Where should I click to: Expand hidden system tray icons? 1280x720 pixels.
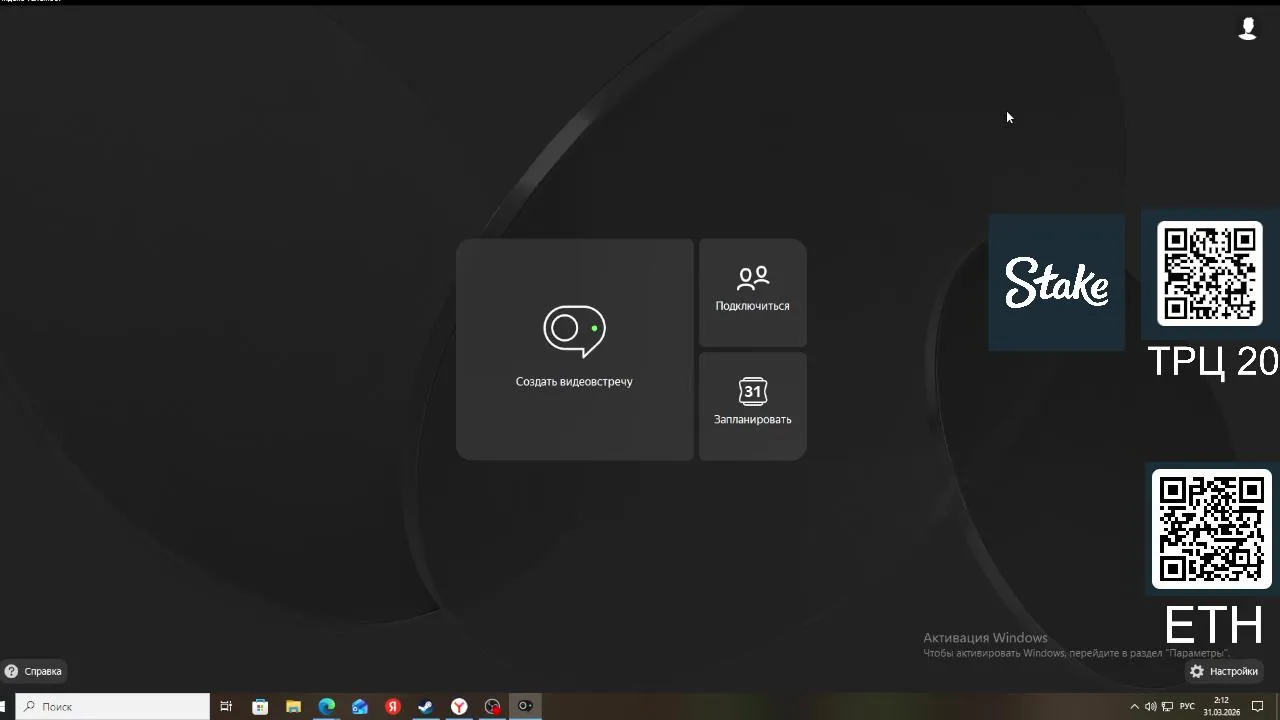[x=1134, y=706]
